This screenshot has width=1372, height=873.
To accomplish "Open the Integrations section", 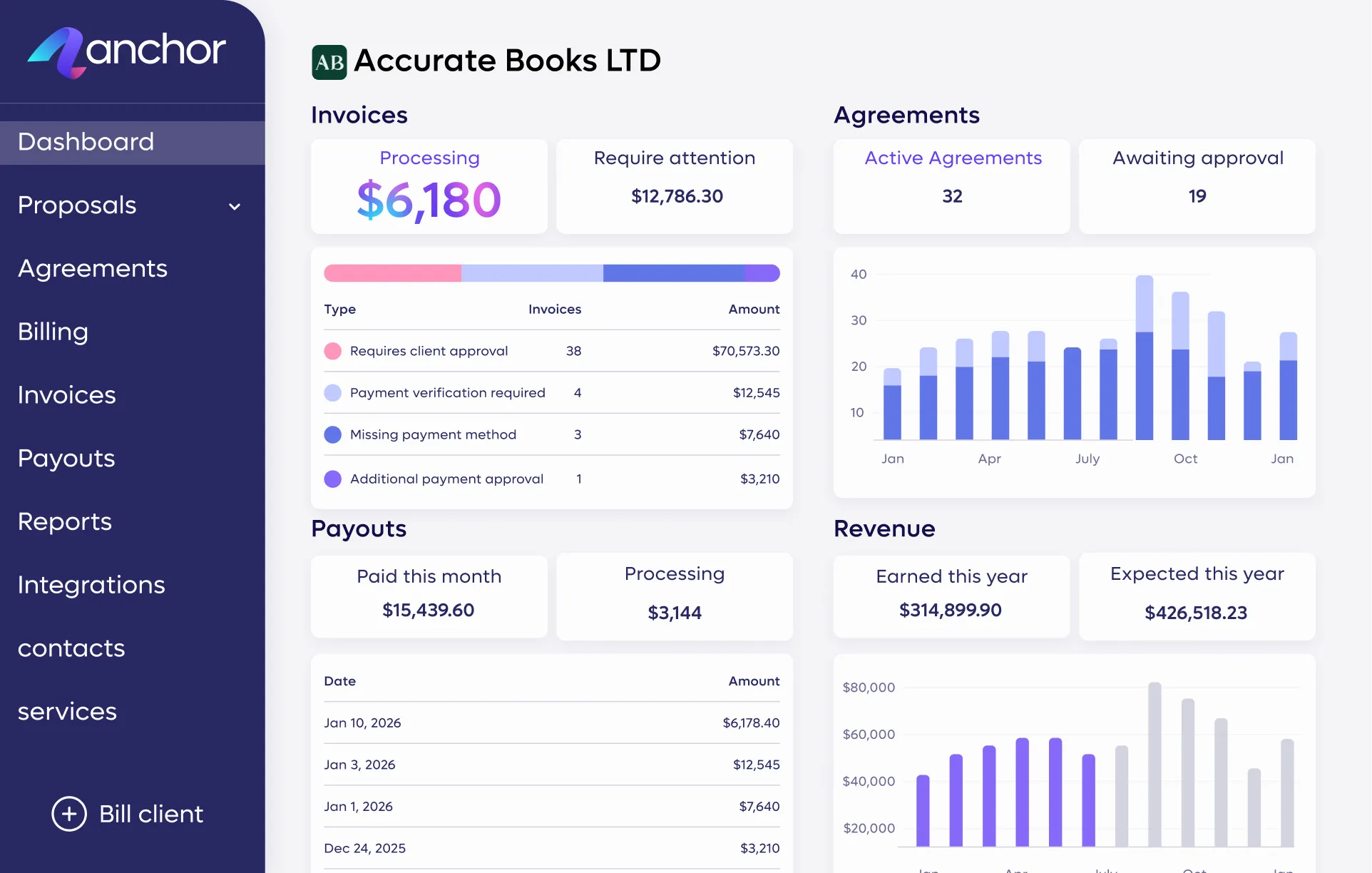I will pyautogui.click(x=91, y=585).
